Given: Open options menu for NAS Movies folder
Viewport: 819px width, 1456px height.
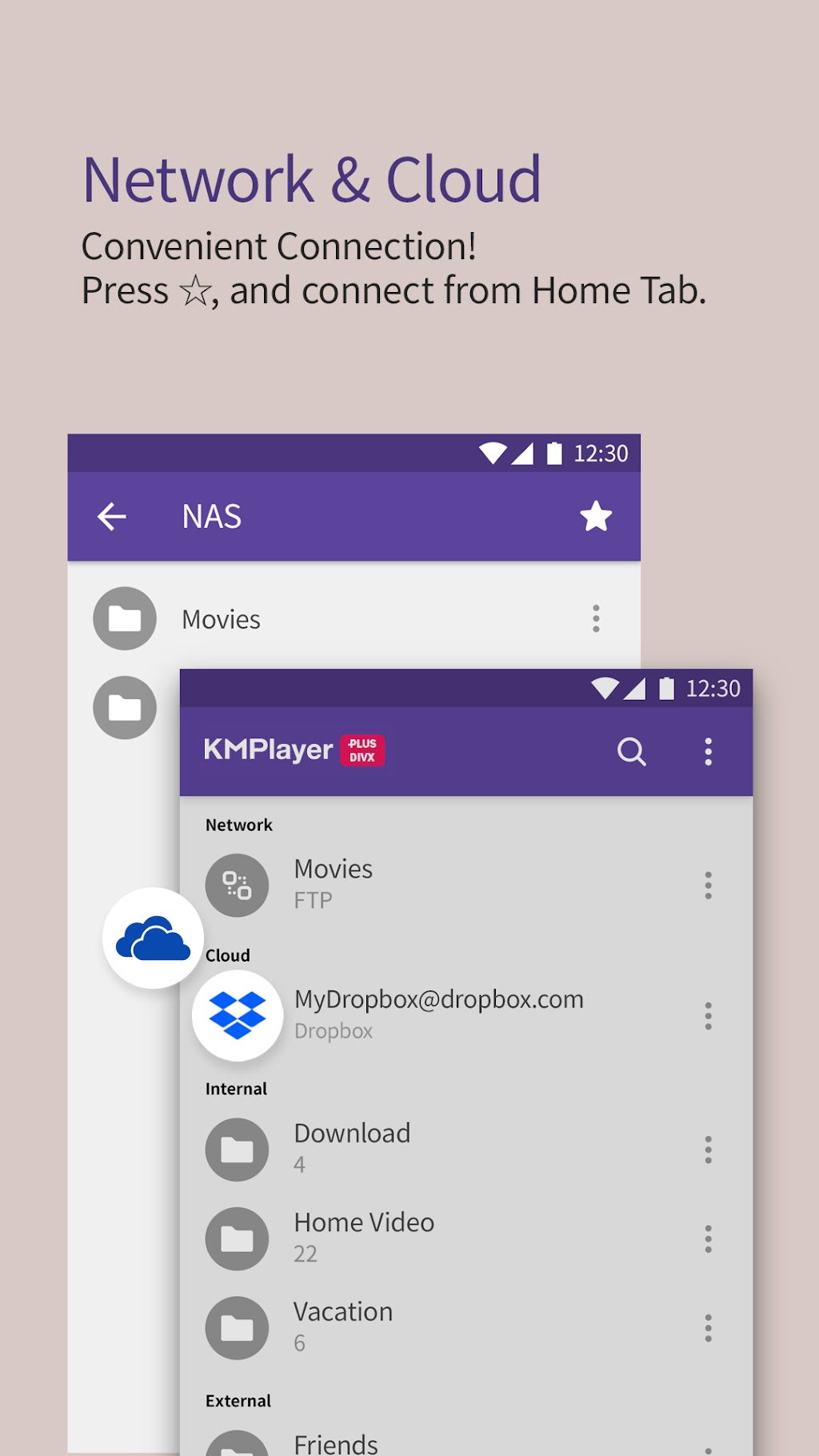Looking at the screenshot, I should pyautogui.click(x=596, y=619).
